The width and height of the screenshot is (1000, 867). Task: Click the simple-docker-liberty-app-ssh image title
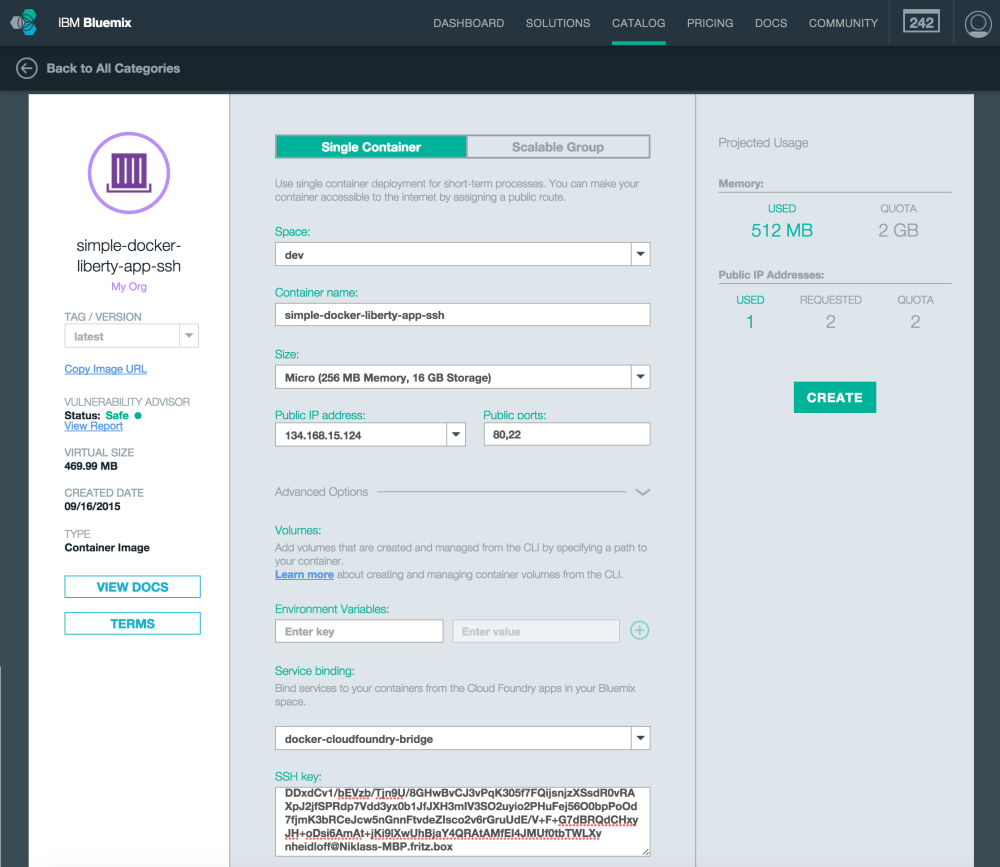tap(129, 256)
